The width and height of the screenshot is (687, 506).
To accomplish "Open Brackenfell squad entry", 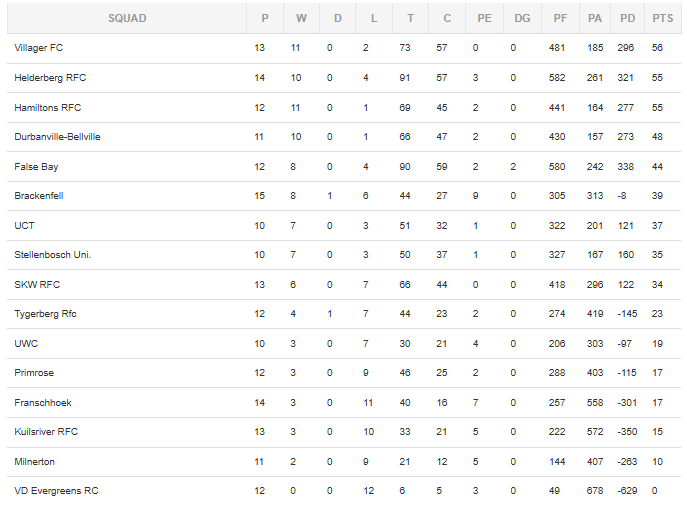I will pos(39,196).
